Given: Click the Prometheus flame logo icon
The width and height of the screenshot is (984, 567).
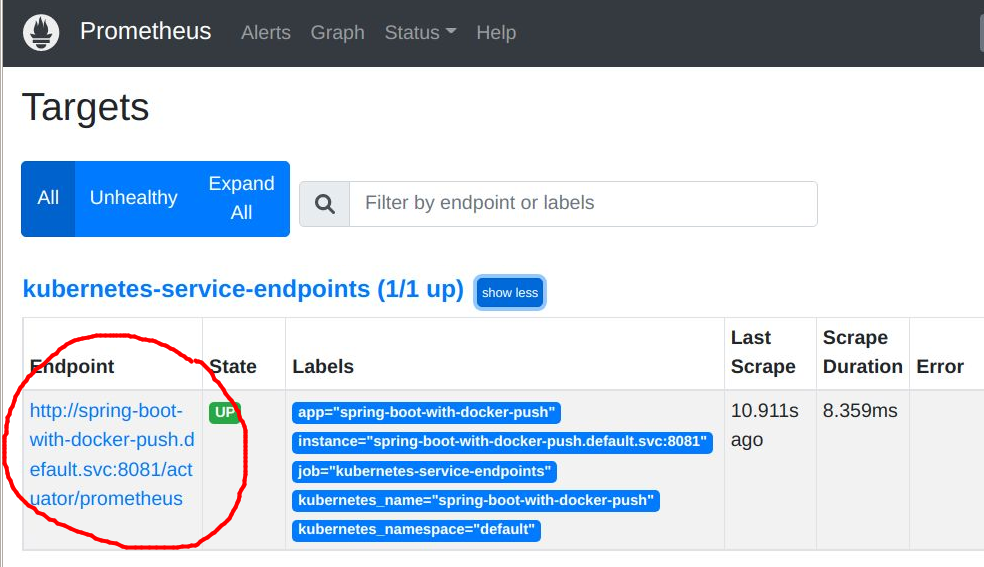Looking at the screenshot, I should tap(41, 33).
